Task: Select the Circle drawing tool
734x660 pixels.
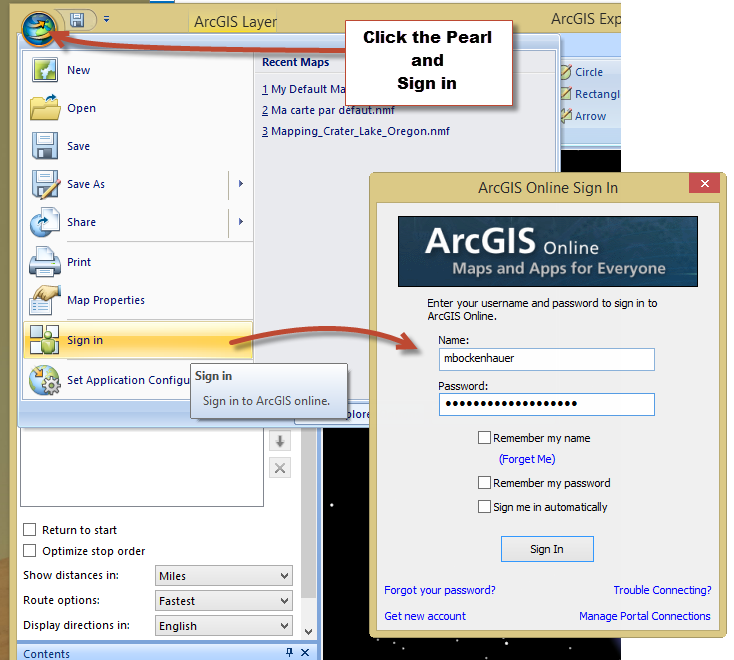Action: [x=582, y=72]
